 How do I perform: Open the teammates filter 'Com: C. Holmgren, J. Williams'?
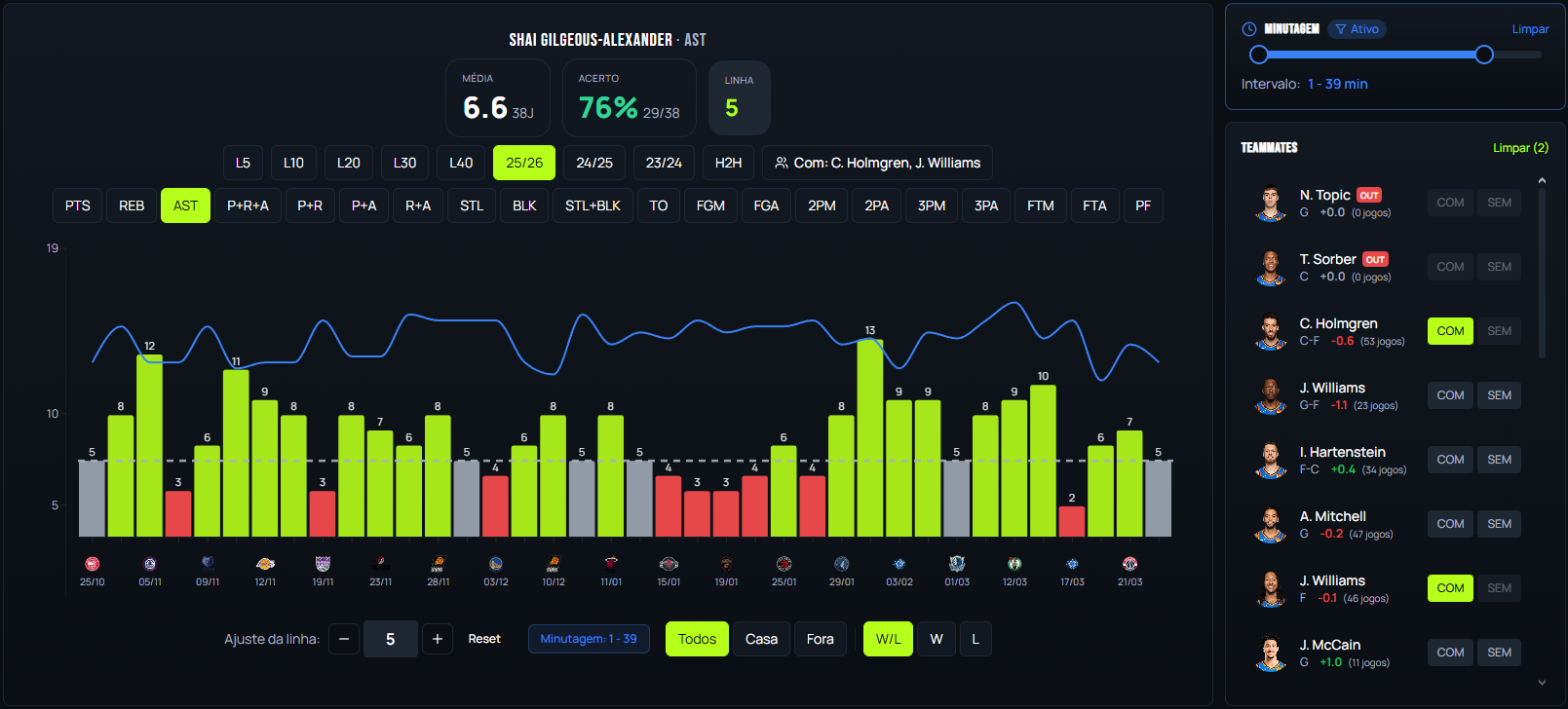(877, 163)
